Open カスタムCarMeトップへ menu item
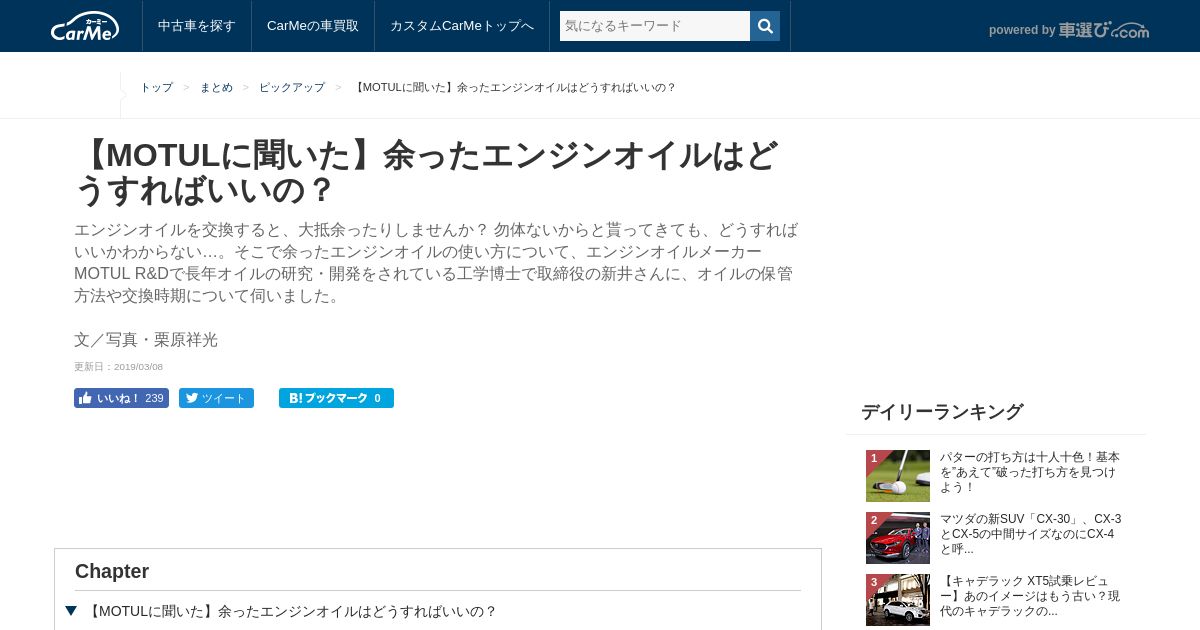 pos(462,26)
